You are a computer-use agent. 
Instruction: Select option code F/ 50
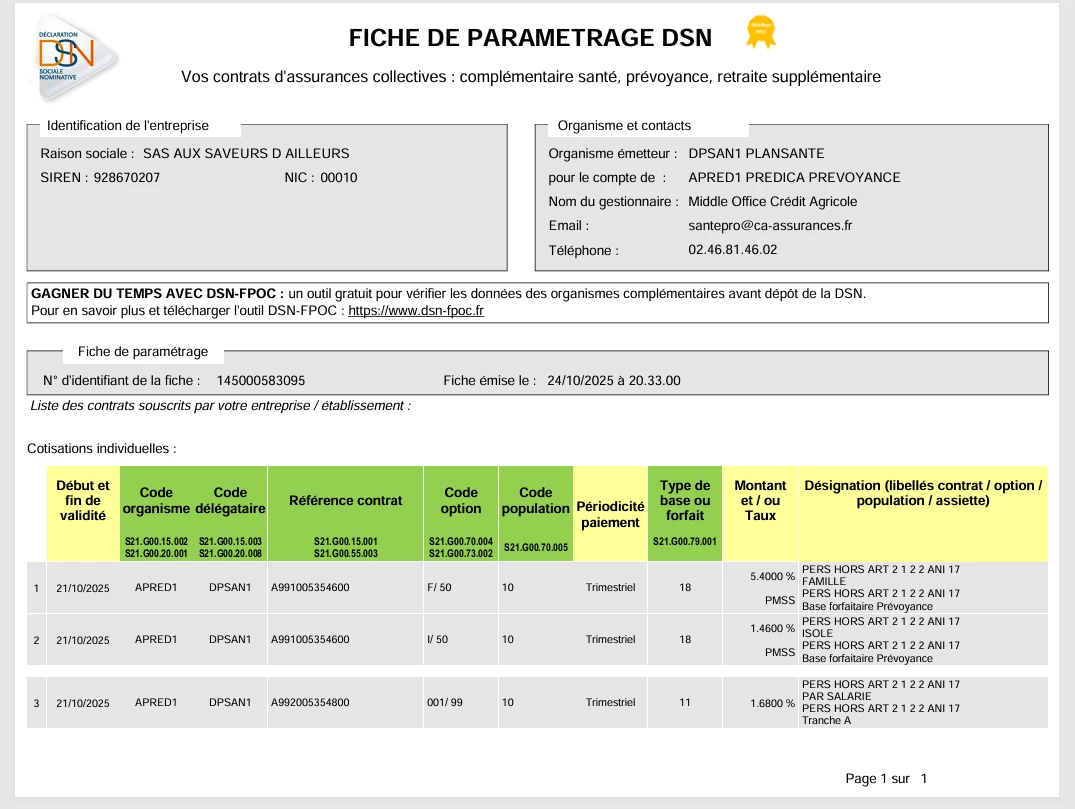coord(439,588)
